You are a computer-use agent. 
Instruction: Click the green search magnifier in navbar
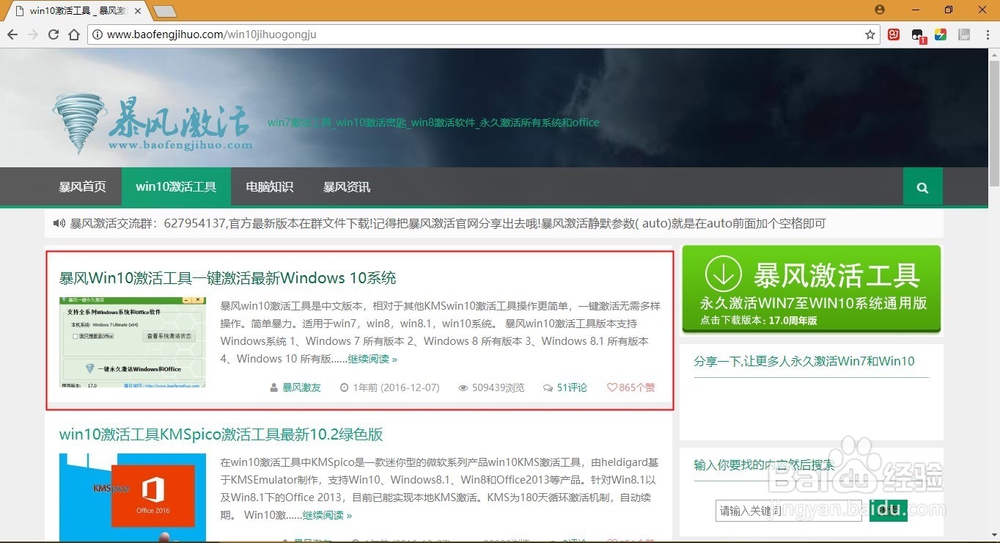click(x=922, y=187)
